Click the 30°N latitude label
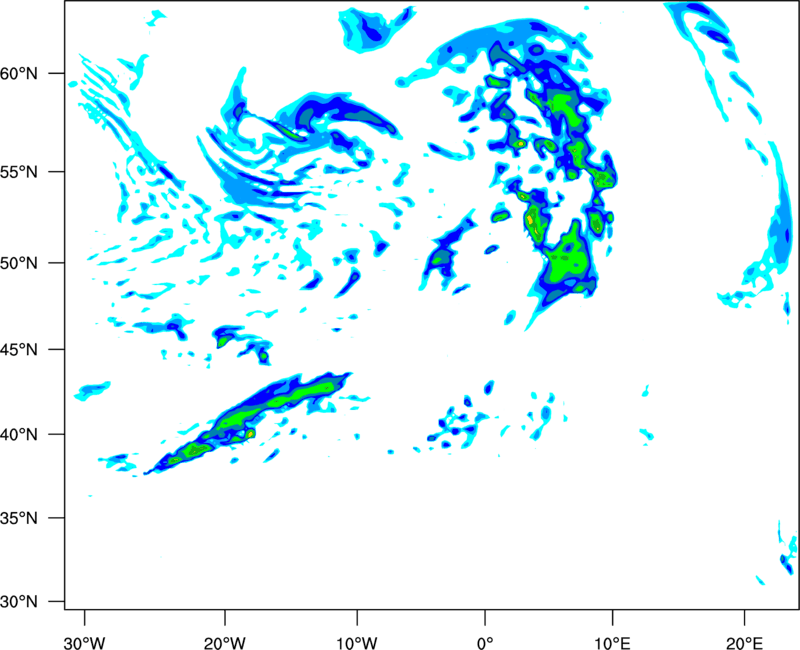 (x=19, y=602)
